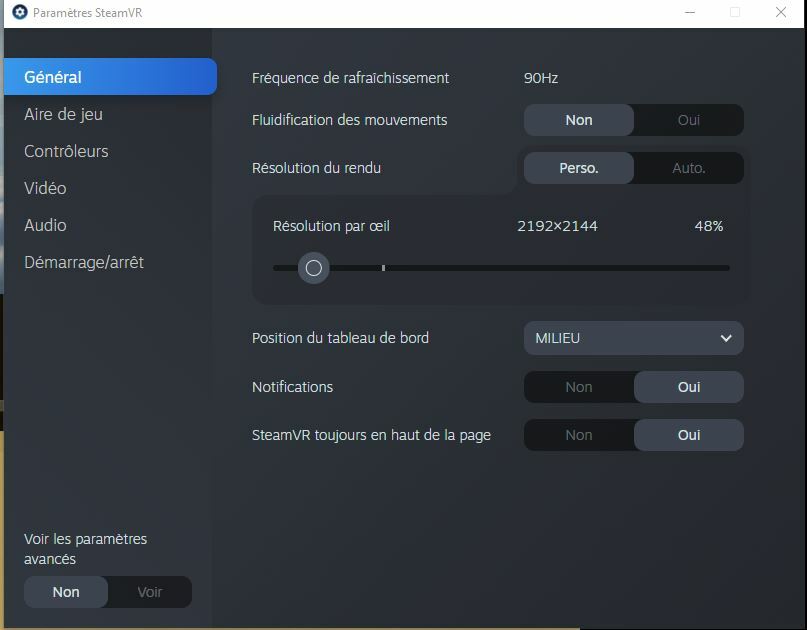Click the default marker on the resolution slider

click(383, 268)
